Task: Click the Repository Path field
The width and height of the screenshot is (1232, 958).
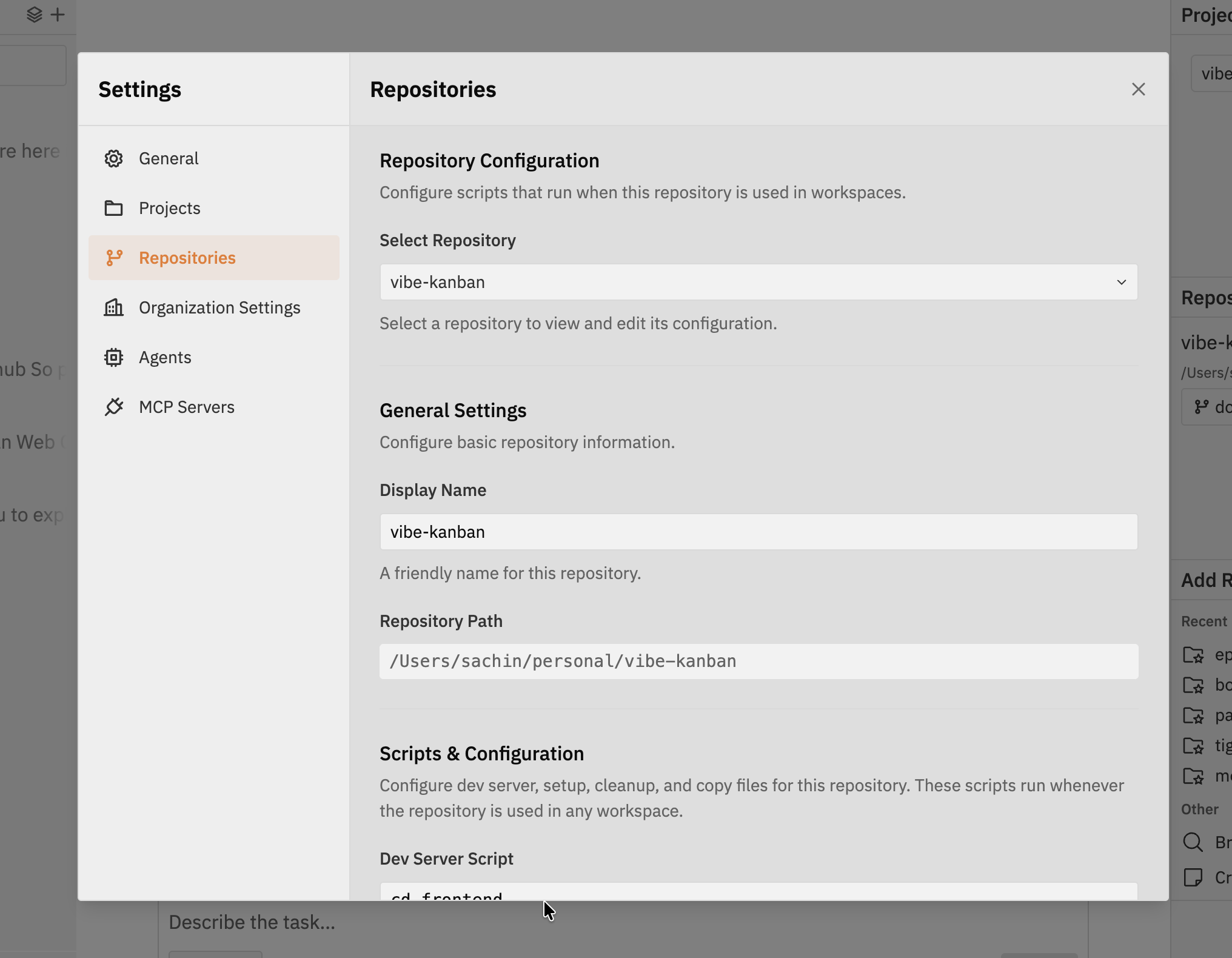Action: (x=758, y=662)
